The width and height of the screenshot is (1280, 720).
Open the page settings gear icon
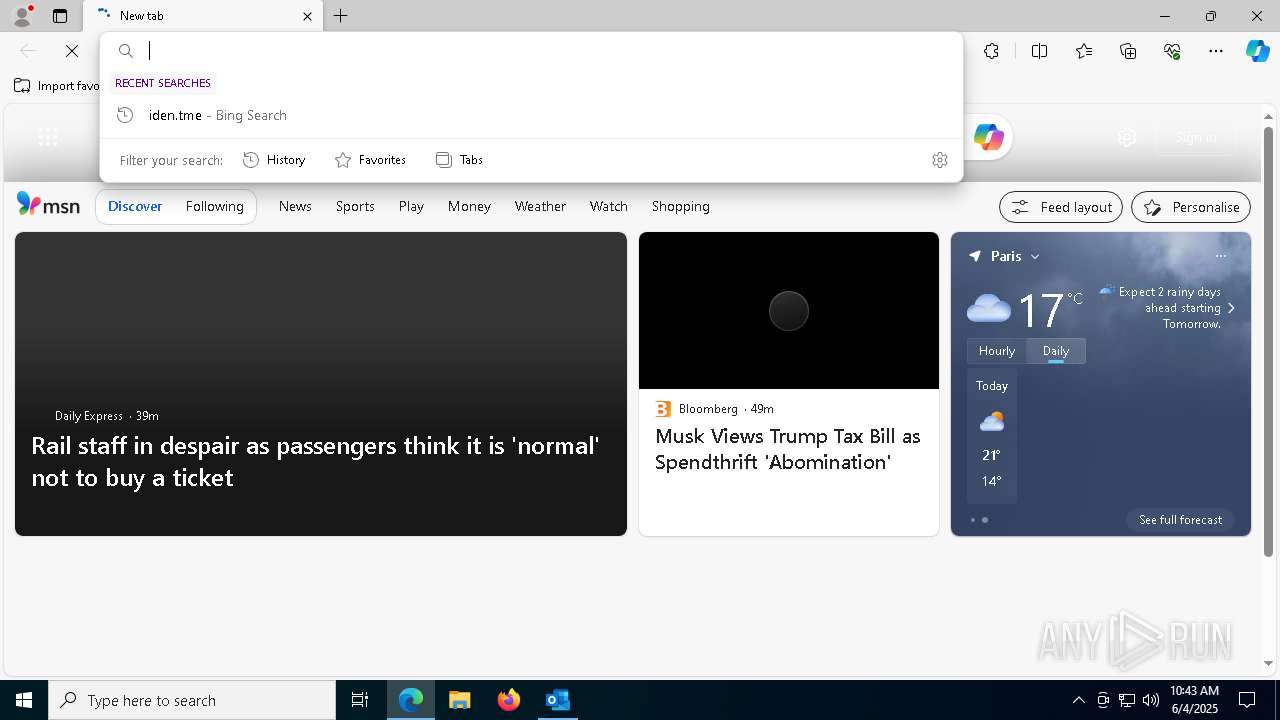(1127, 138)
